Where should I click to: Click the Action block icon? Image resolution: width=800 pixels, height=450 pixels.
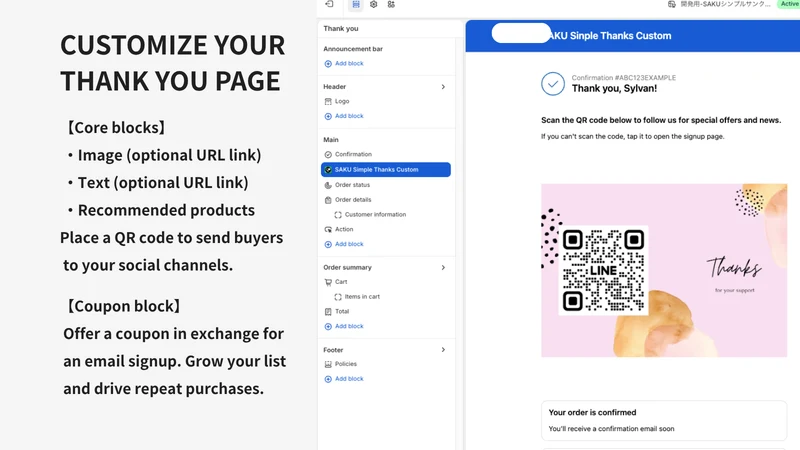[328, 230]
